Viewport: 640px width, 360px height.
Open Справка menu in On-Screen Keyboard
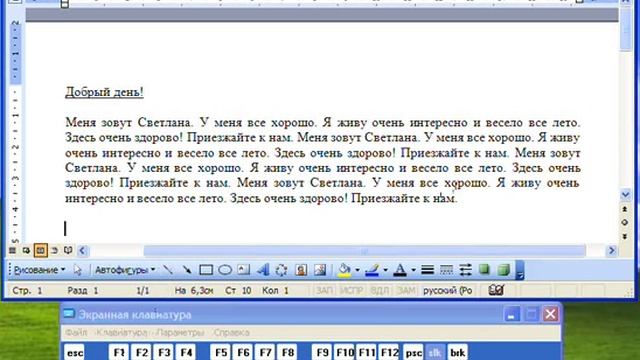coord(231,333)
